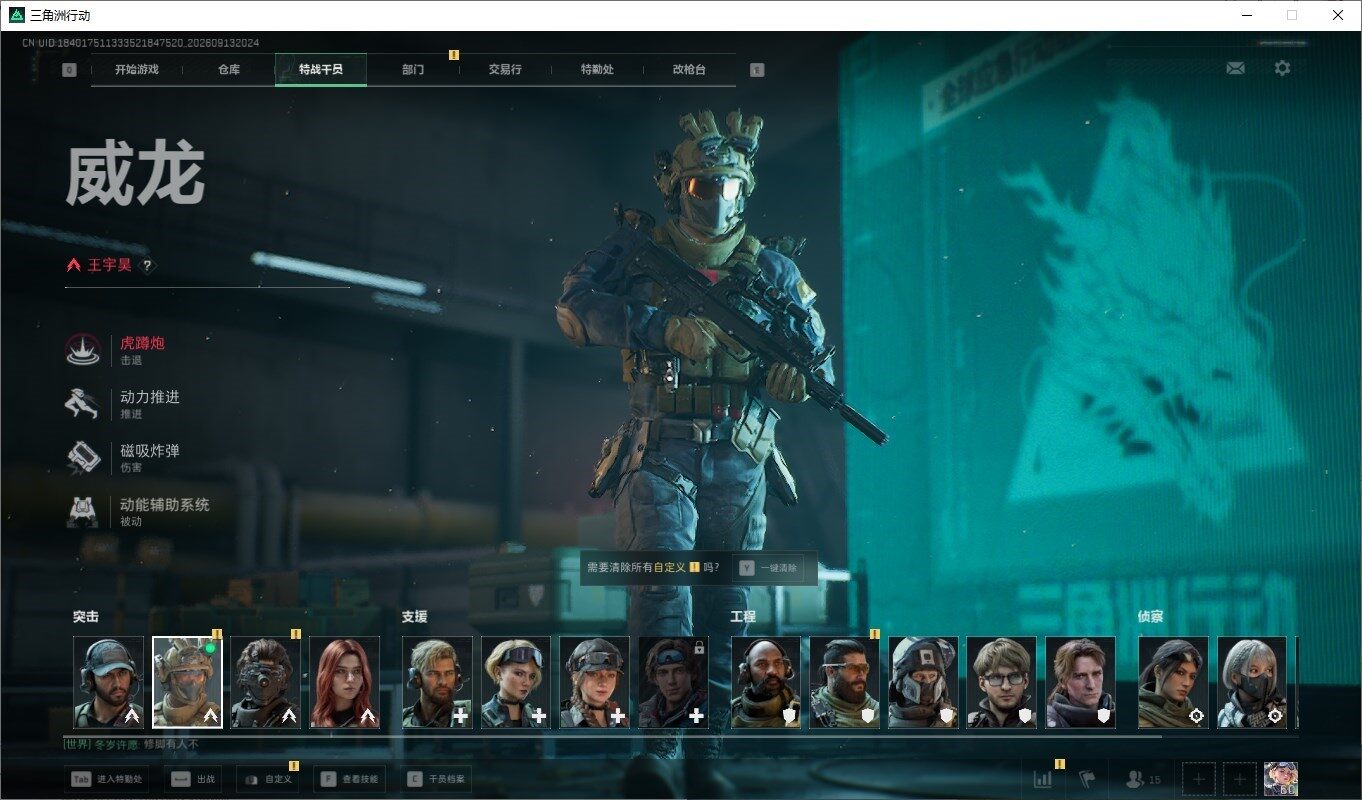Click the second empty squad plus slot
The width and height of the screenshot is (1362, 800).
(1240, 779)
